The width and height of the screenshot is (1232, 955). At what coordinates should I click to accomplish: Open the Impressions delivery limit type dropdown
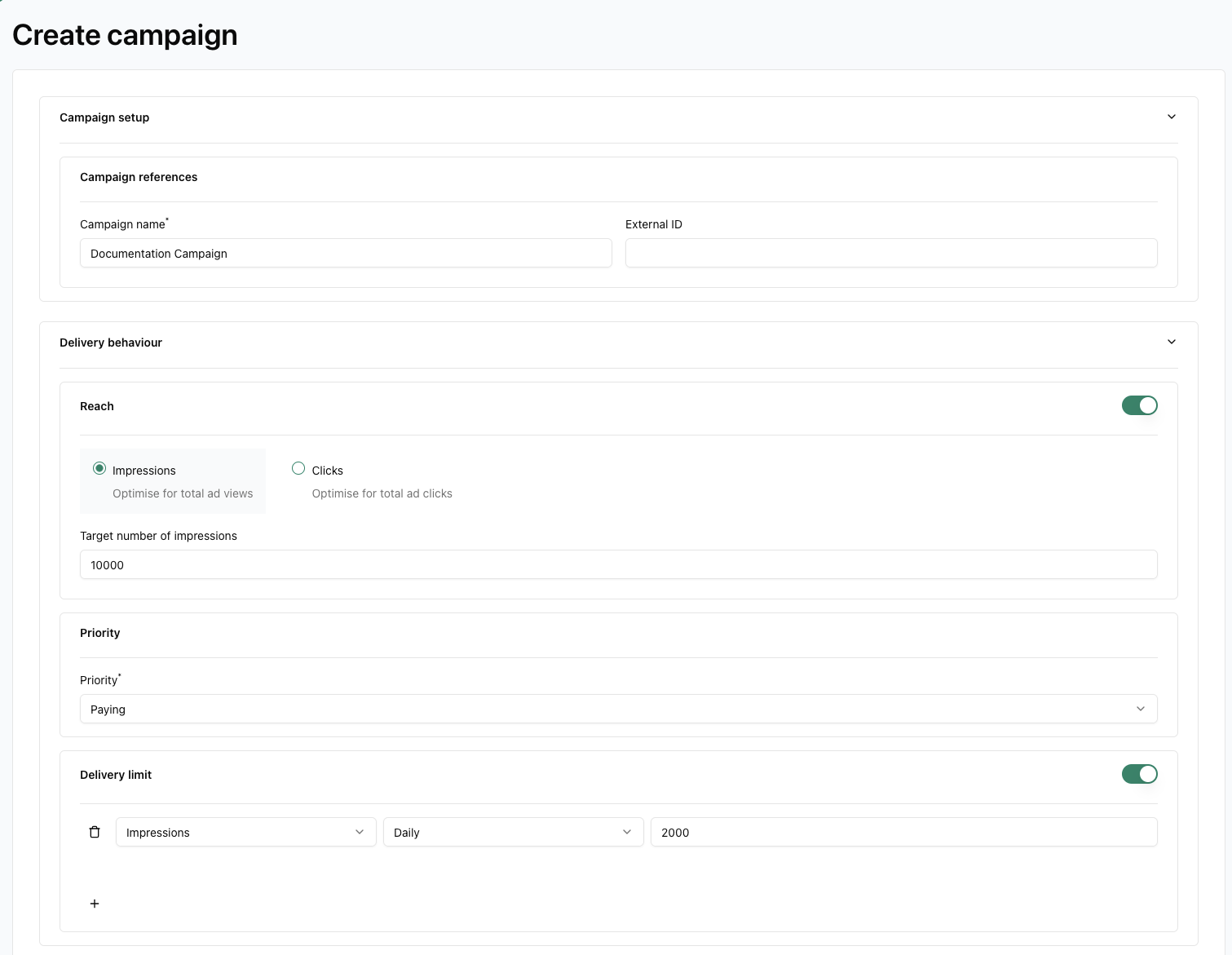(x=245, y=832)
